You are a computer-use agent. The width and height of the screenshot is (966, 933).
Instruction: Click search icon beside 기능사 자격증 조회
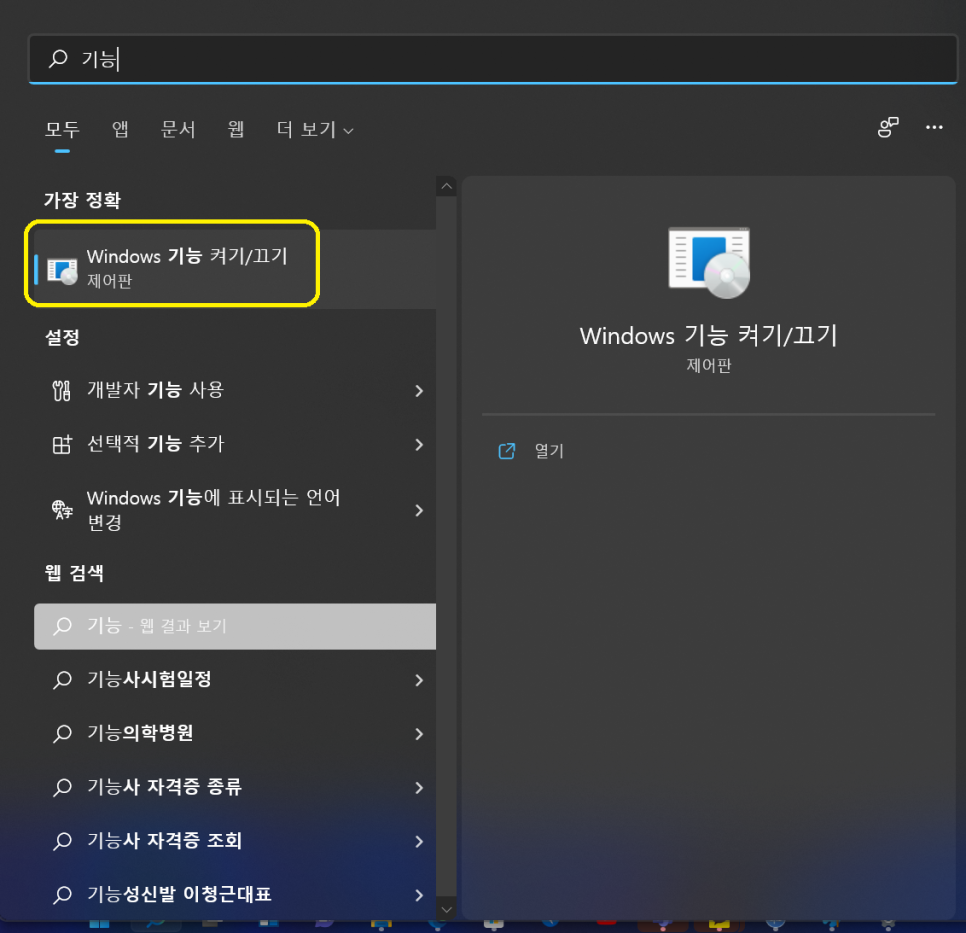[62, 841]
